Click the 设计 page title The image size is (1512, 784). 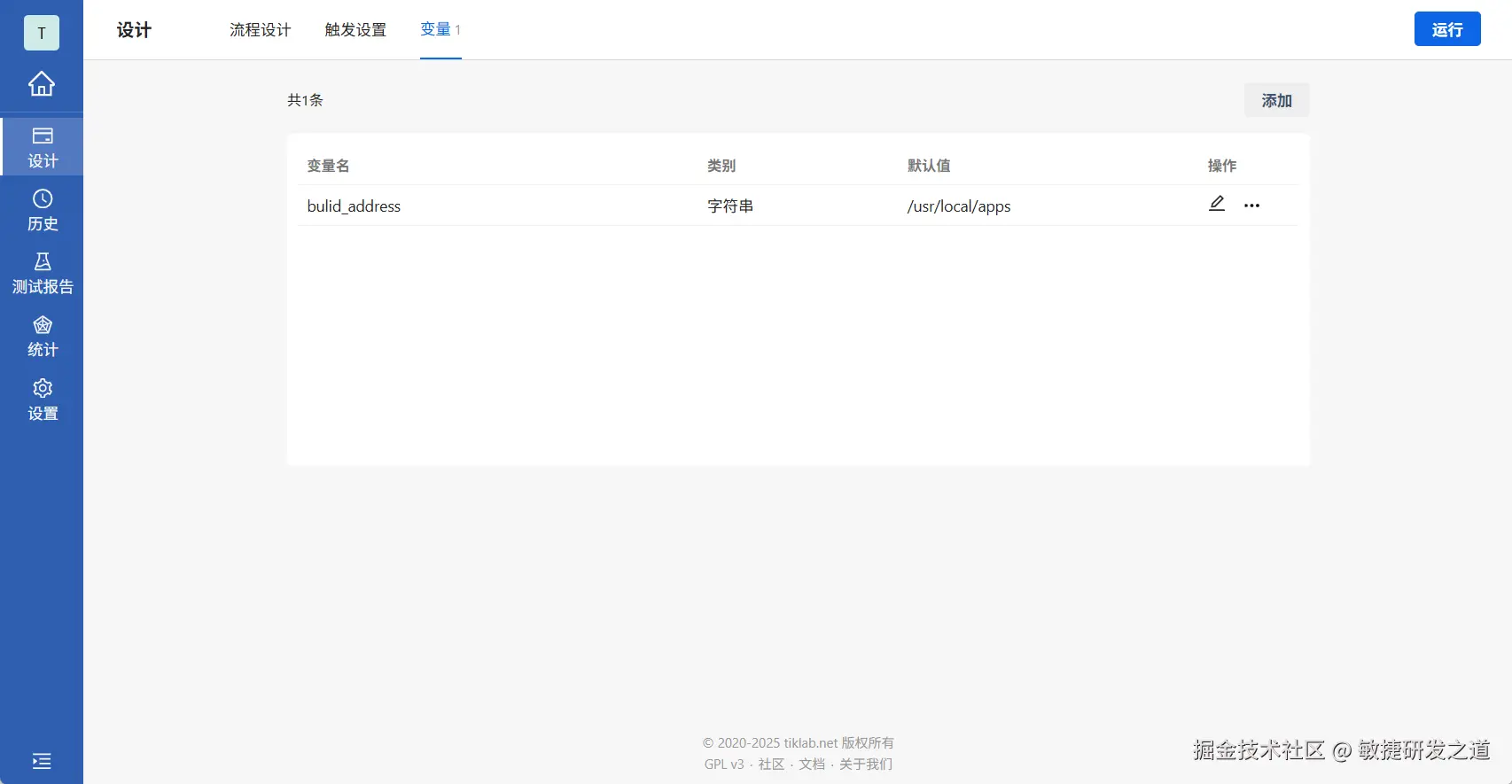coord(134,30)
